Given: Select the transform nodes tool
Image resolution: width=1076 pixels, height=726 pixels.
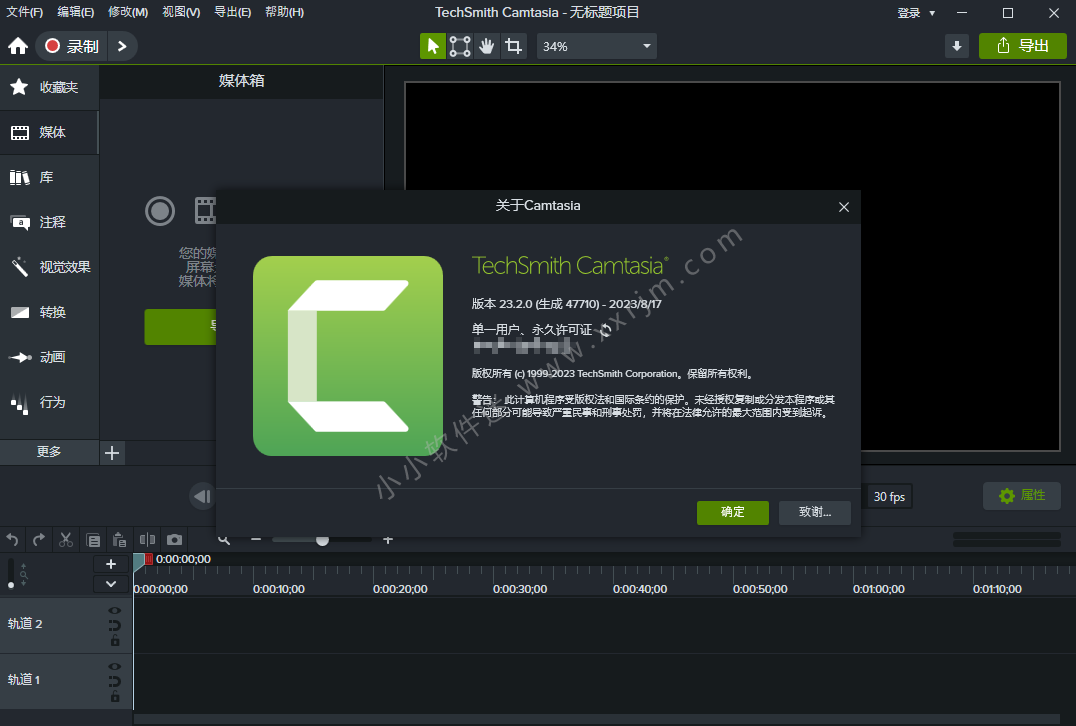Looking at the screenshot, I should (x=460, y=46).
